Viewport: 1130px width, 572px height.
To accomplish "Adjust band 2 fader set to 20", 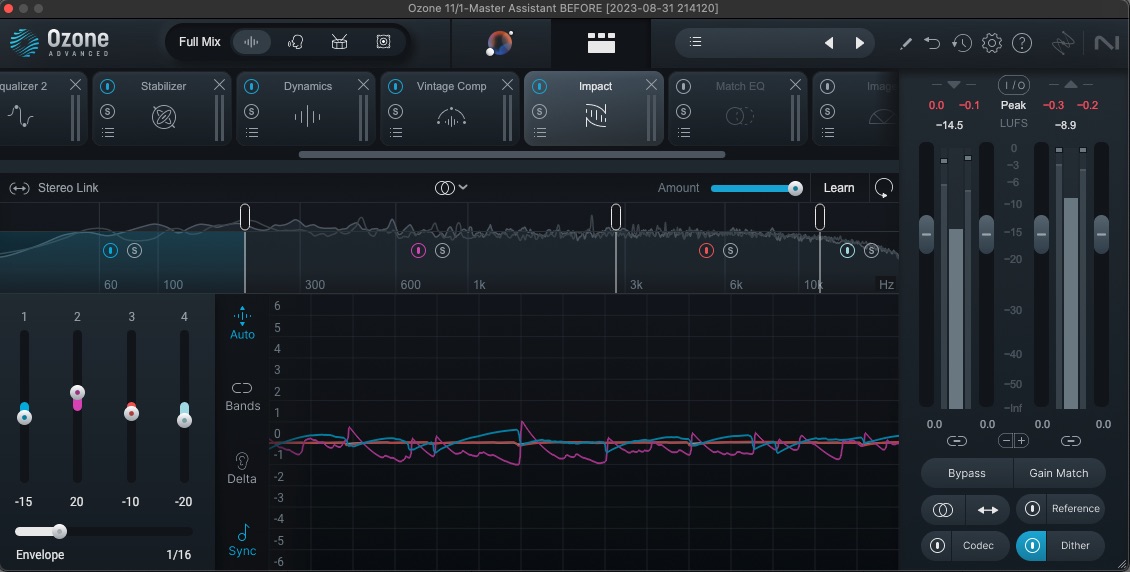I will (77, 393).
